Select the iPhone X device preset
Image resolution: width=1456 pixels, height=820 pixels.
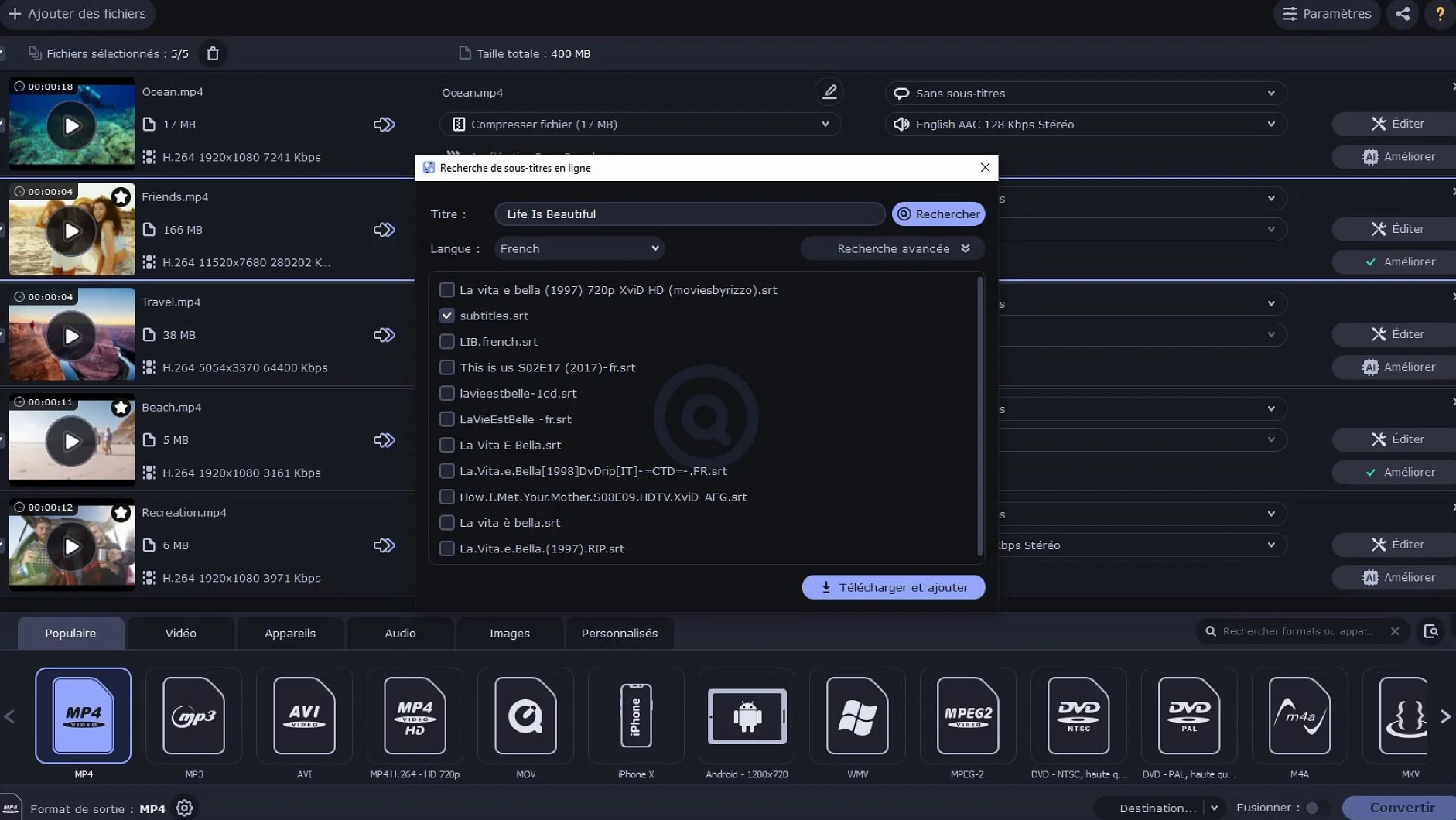[636, 716]
